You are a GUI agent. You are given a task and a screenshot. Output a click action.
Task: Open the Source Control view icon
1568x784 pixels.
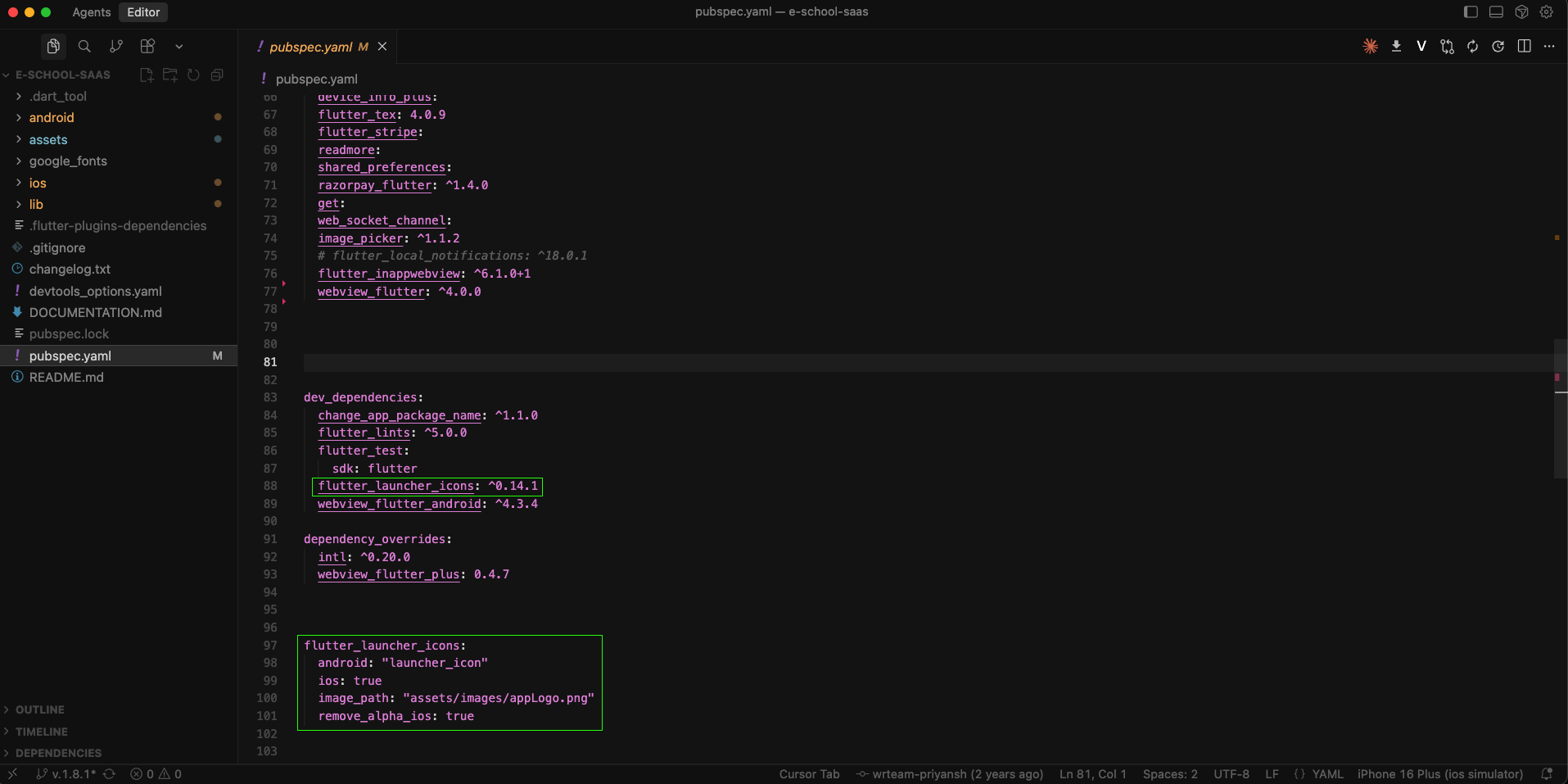(x=116, y=47)
